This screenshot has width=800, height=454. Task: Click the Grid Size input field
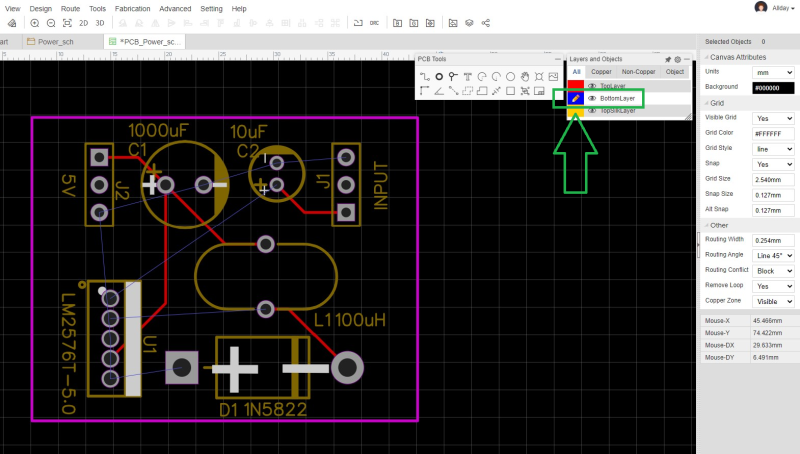pyautogui.click(x=773, y=180)
